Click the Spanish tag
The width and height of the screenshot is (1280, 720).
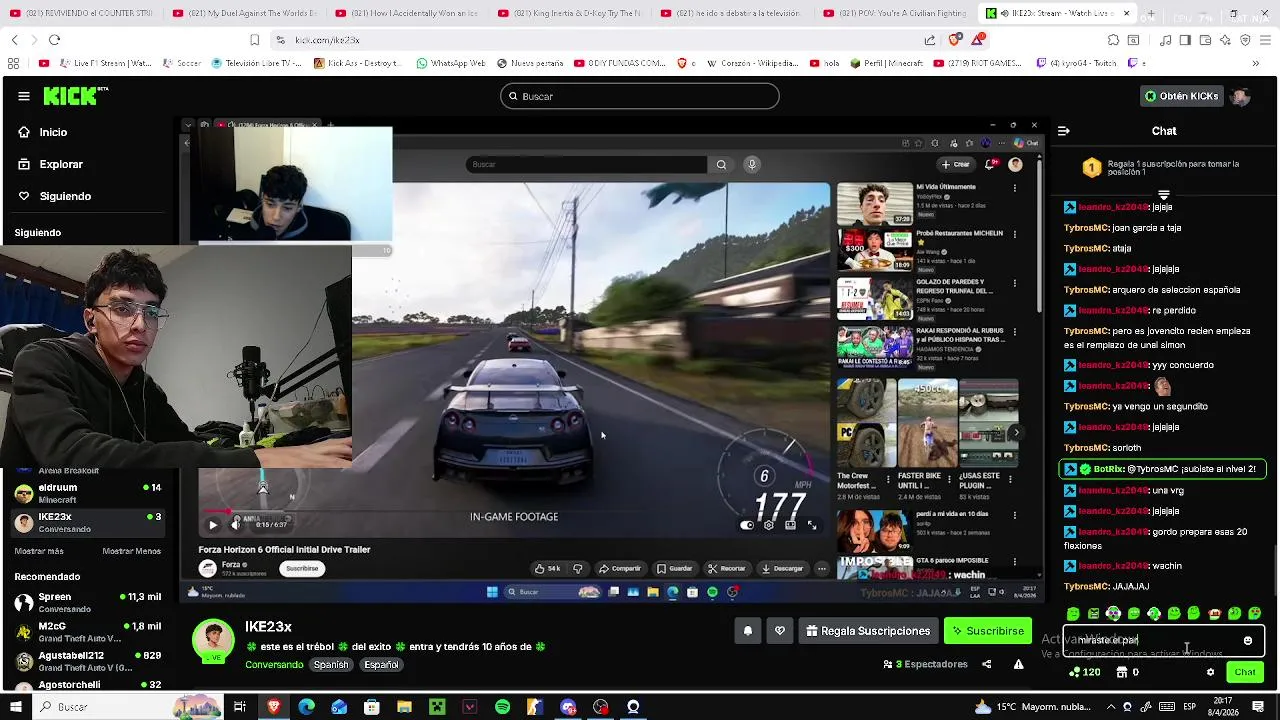coord(331,665)
